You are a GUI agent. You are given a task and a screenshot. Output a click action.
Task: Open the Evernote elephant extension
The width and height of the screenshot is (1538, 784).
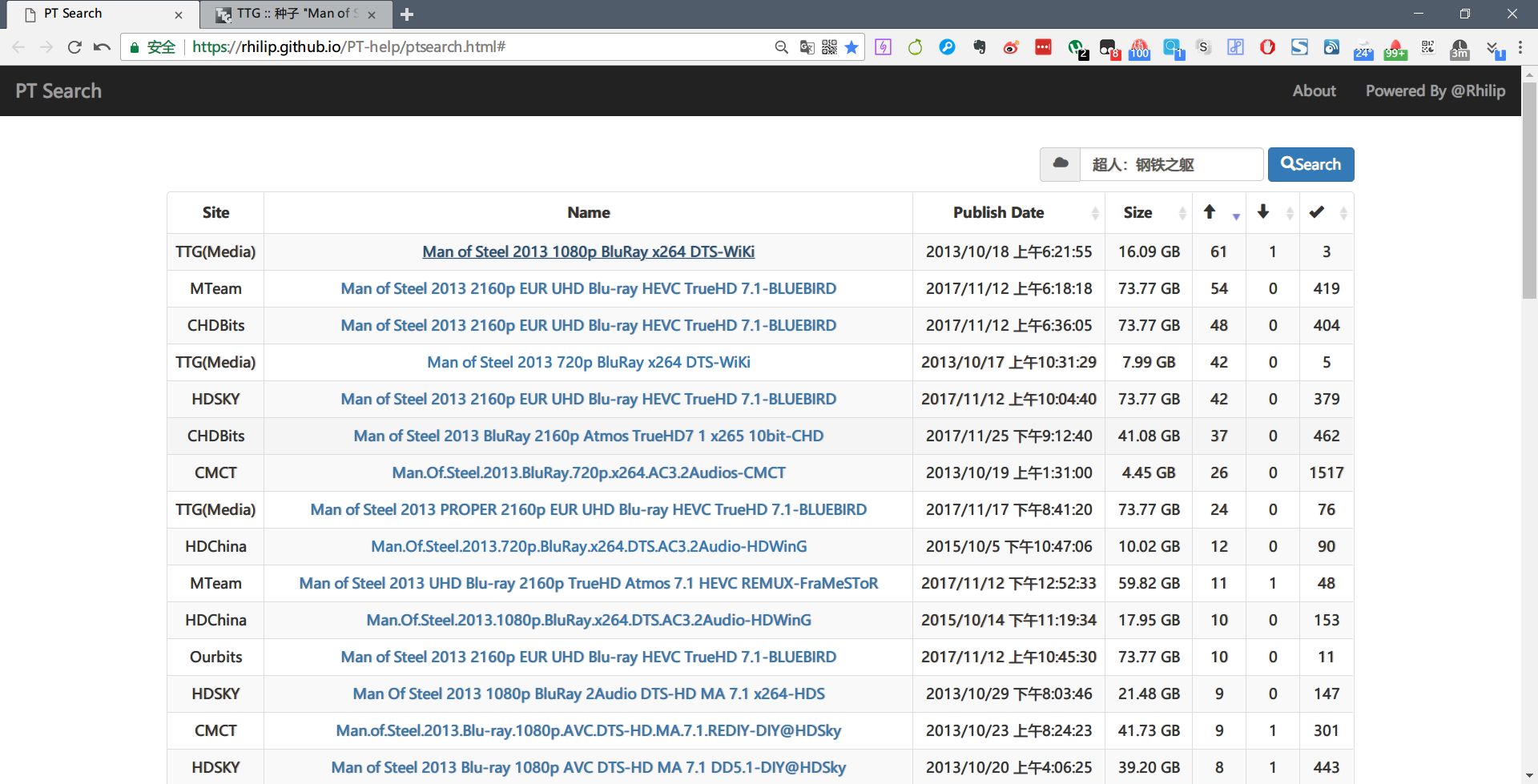979,47
